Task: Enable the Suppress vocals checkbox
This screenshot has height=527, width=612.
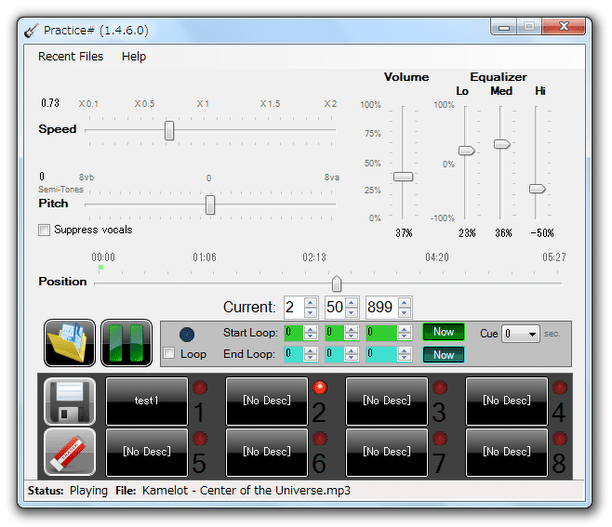Action: (44, 230)
